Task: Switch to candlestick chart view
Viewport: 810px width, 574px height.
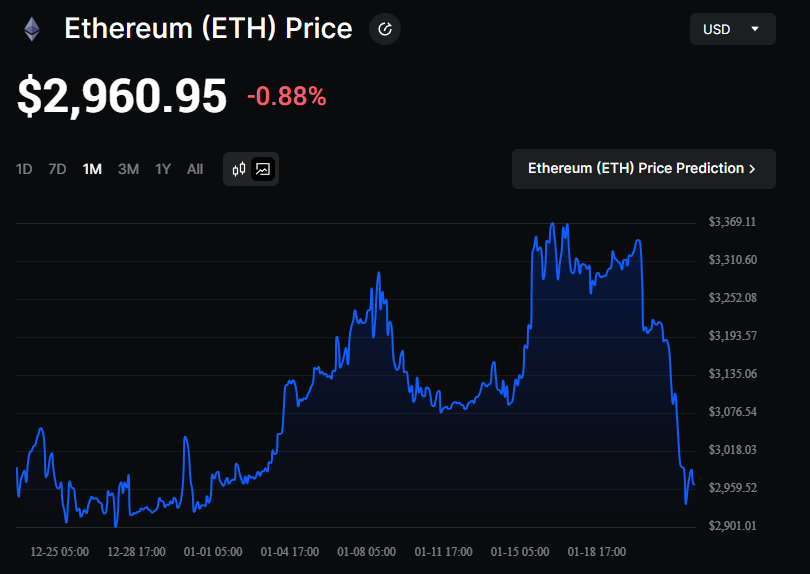Action: coord(239,169)
